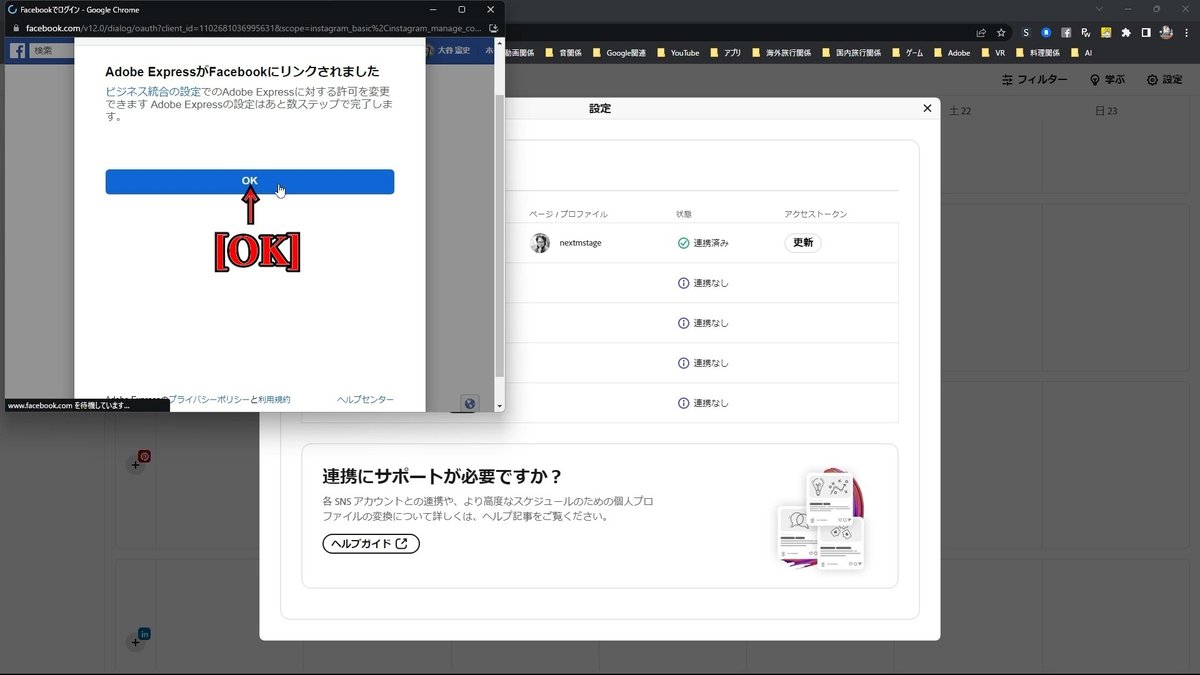The height and width of the screenshot is (675, 1200).
Task: Add a LinkedIn post with plus button
Action: 136,642
